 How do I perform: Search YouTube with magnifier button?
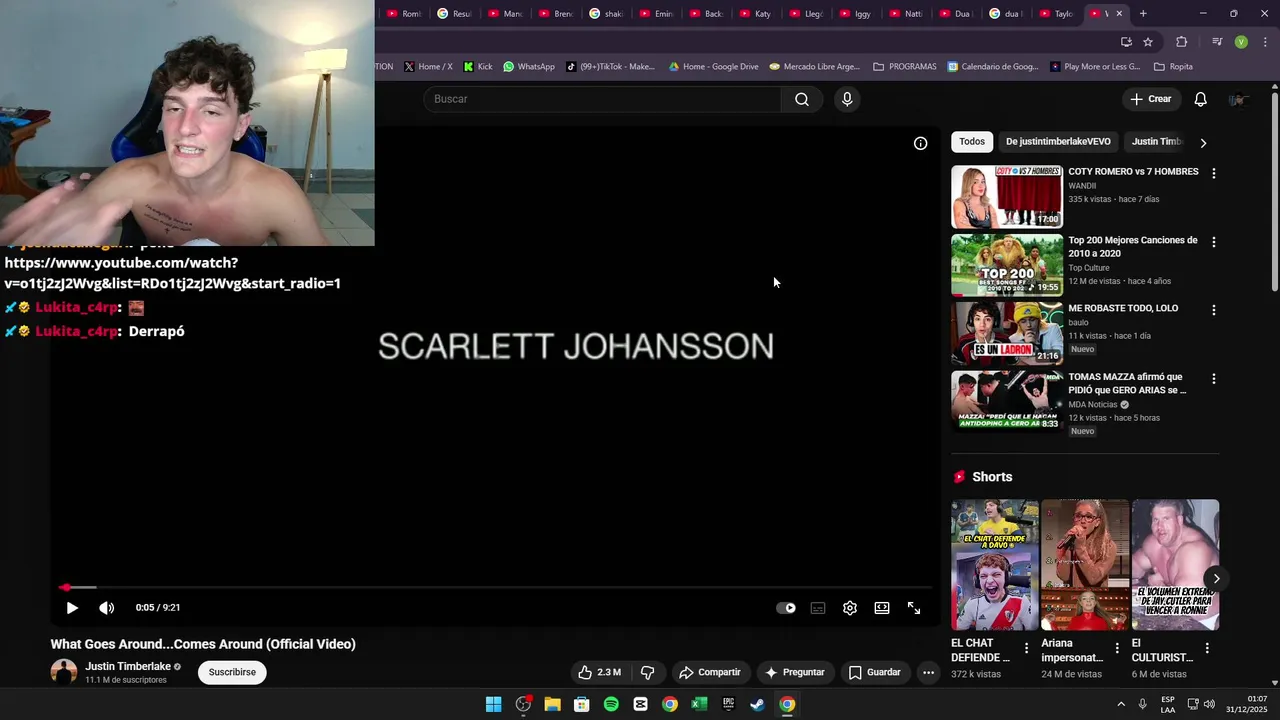(x=802, y=99)
